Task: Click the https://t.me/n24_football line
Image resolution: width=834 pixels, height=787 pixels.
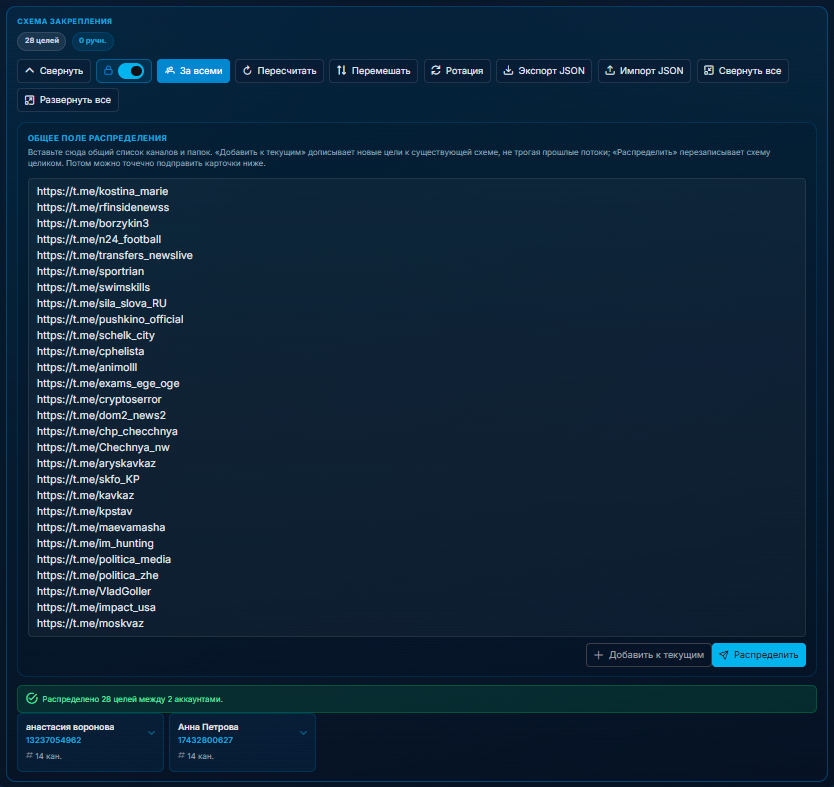Action: (99, 239)
